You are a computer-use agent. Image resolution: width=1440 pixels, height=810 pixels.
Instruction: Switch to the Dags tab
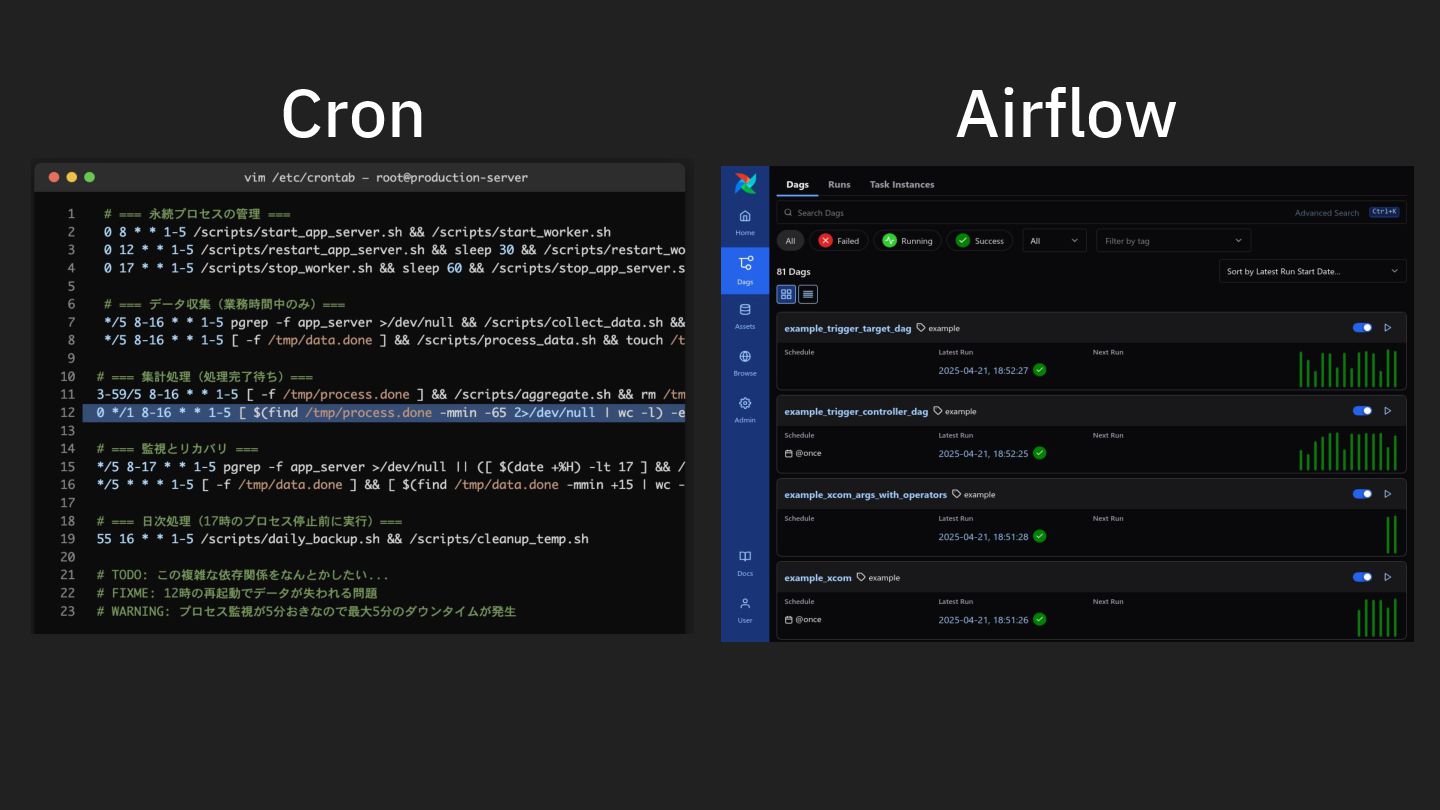(x=797, y=184)
